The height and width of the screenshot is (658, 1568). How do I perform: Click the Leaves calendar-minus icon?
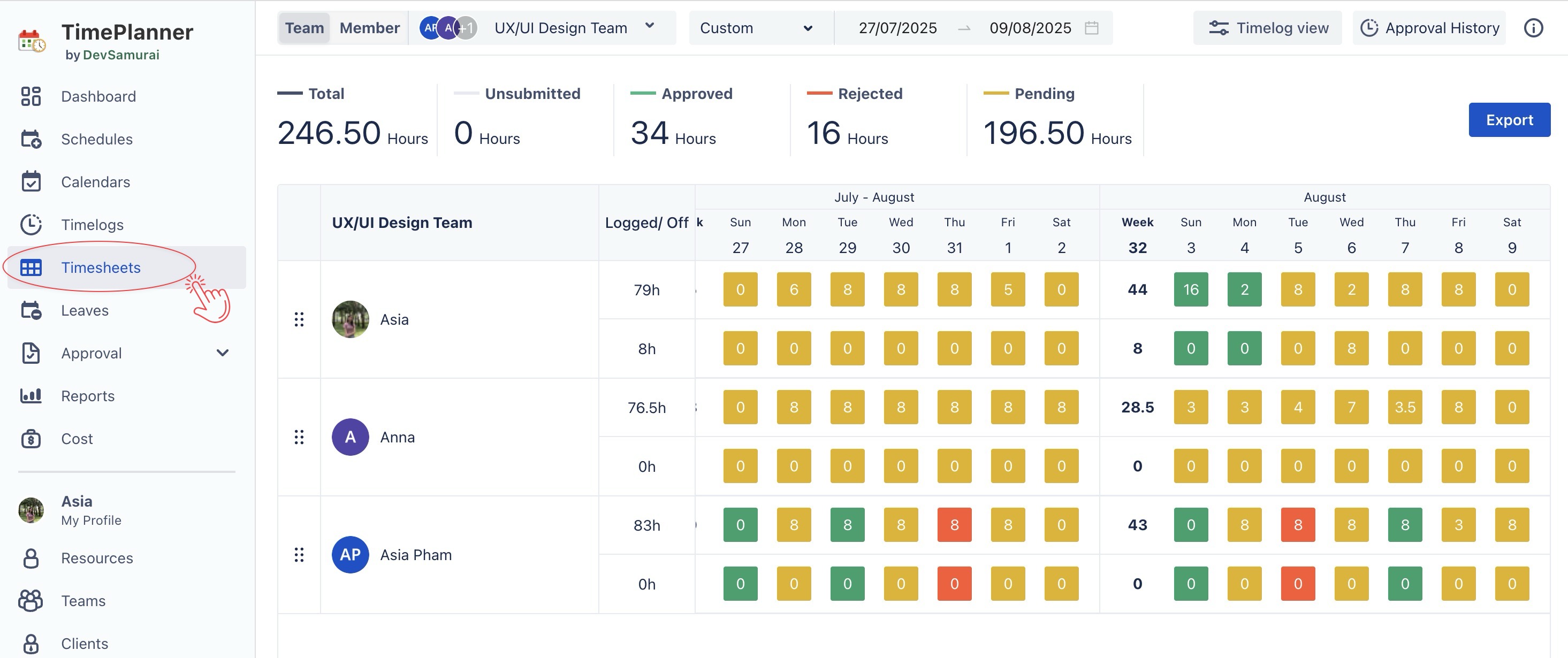[x=31, y=310]
